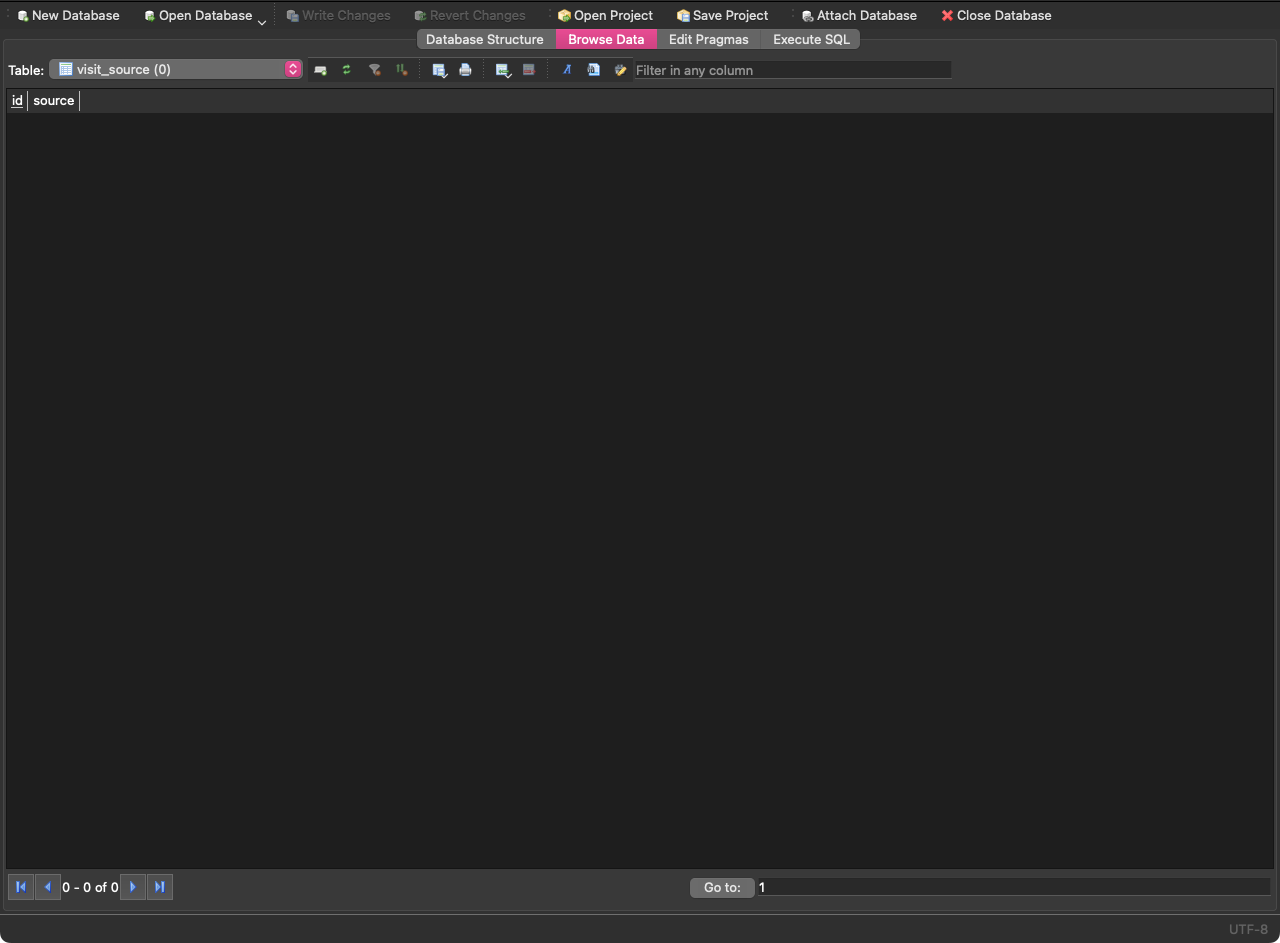Clear all filters using the filter icon

(375, 70)
